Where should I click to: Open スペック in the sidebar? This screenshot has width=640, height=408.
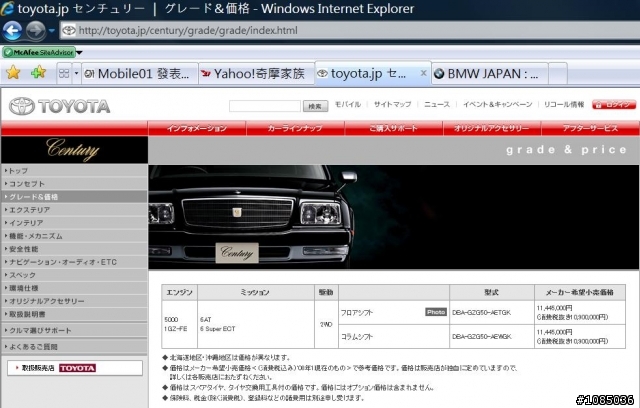[74, 275]
